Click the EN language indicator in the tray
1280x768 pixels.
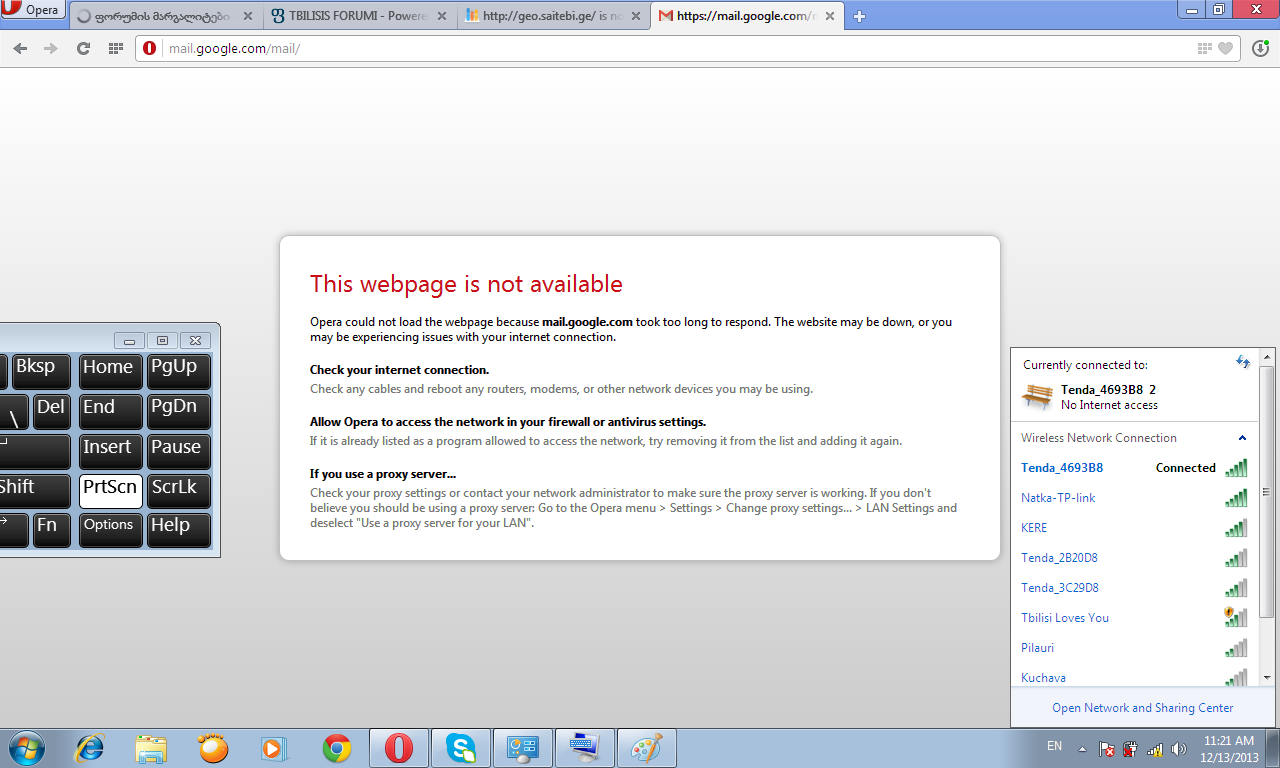(1054, 746)
